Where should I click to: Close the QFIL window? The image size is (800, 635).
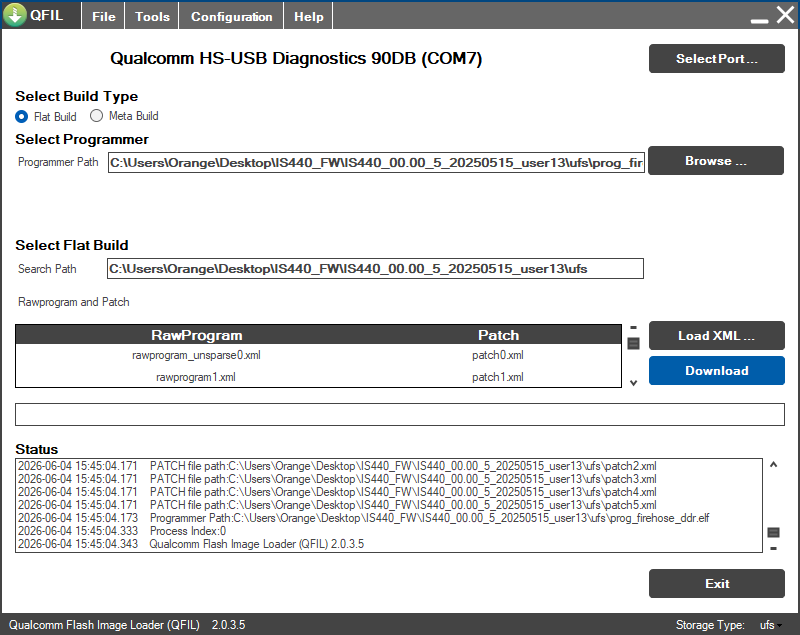[x=785, y=15]
